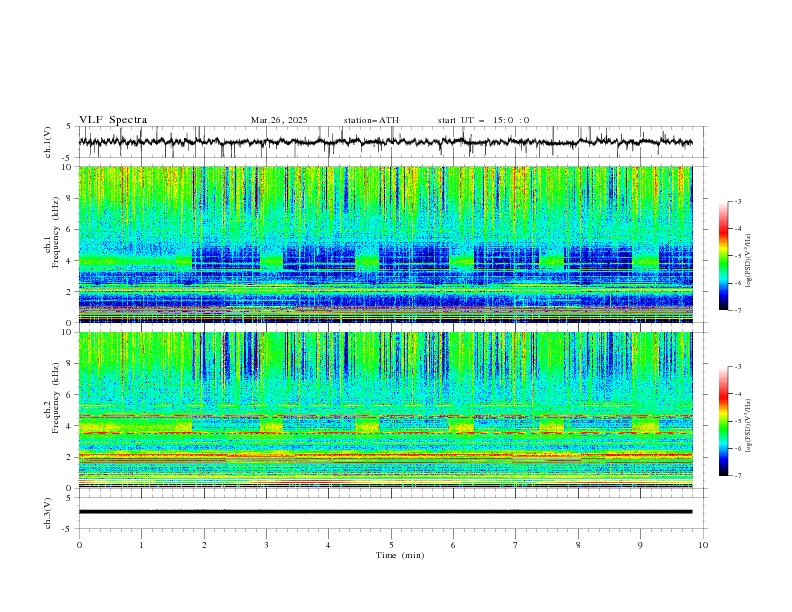Click the "-4" label on the lower colorbar

tap(737, 394)
